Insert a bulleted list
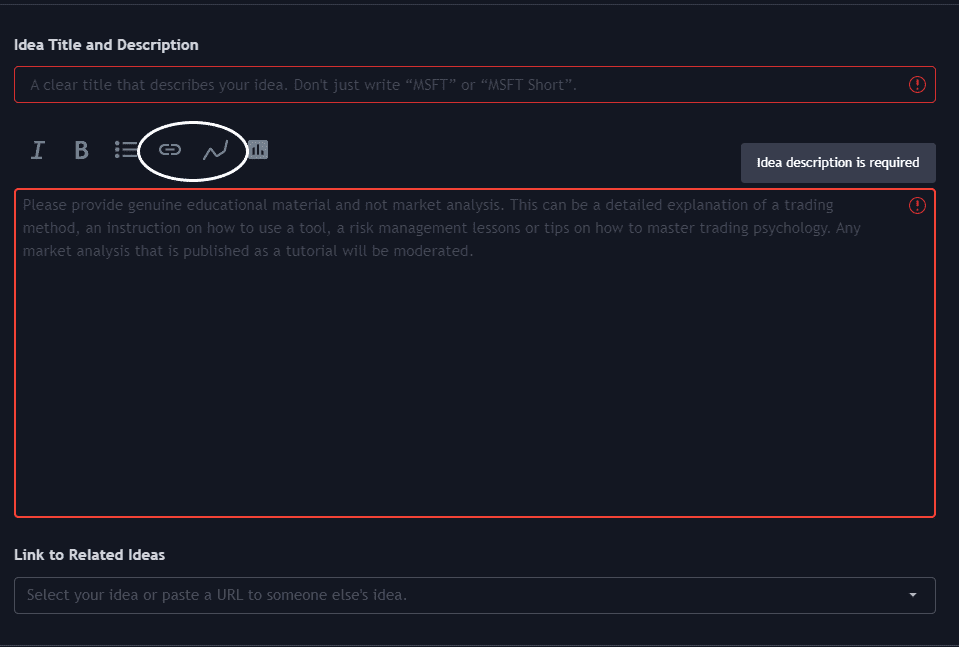Image resolution: width=959 pixels, height=647 pixels. click(x=126, y=150)
